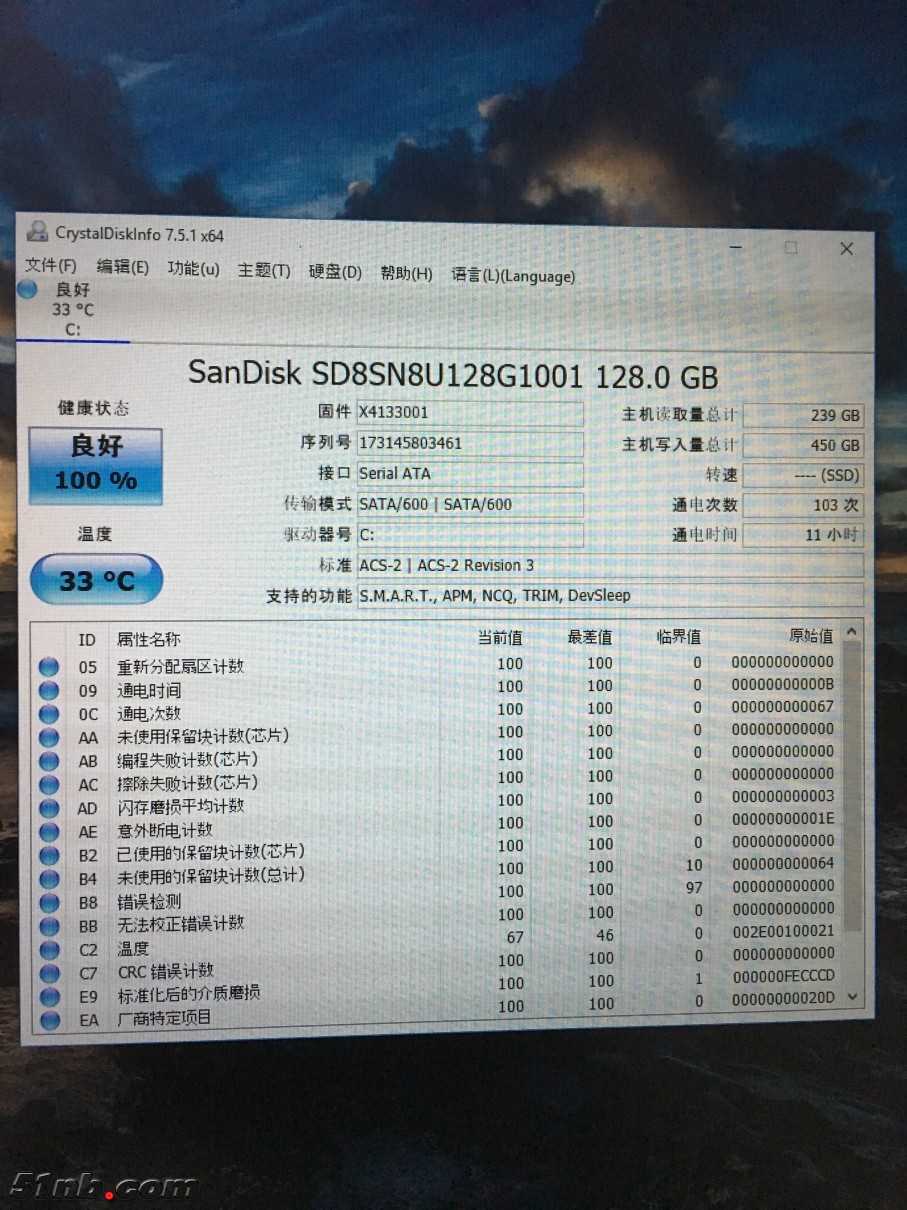Maximize the CrystalDiskInfo window
Screen dimensions: 907x1210
[x=791, y=247]
